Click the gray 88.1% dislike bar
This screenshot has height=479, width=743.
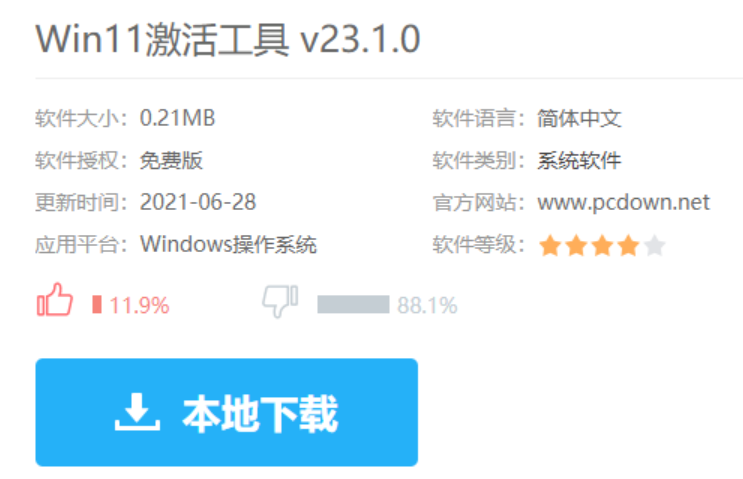(x=353, y=305)
